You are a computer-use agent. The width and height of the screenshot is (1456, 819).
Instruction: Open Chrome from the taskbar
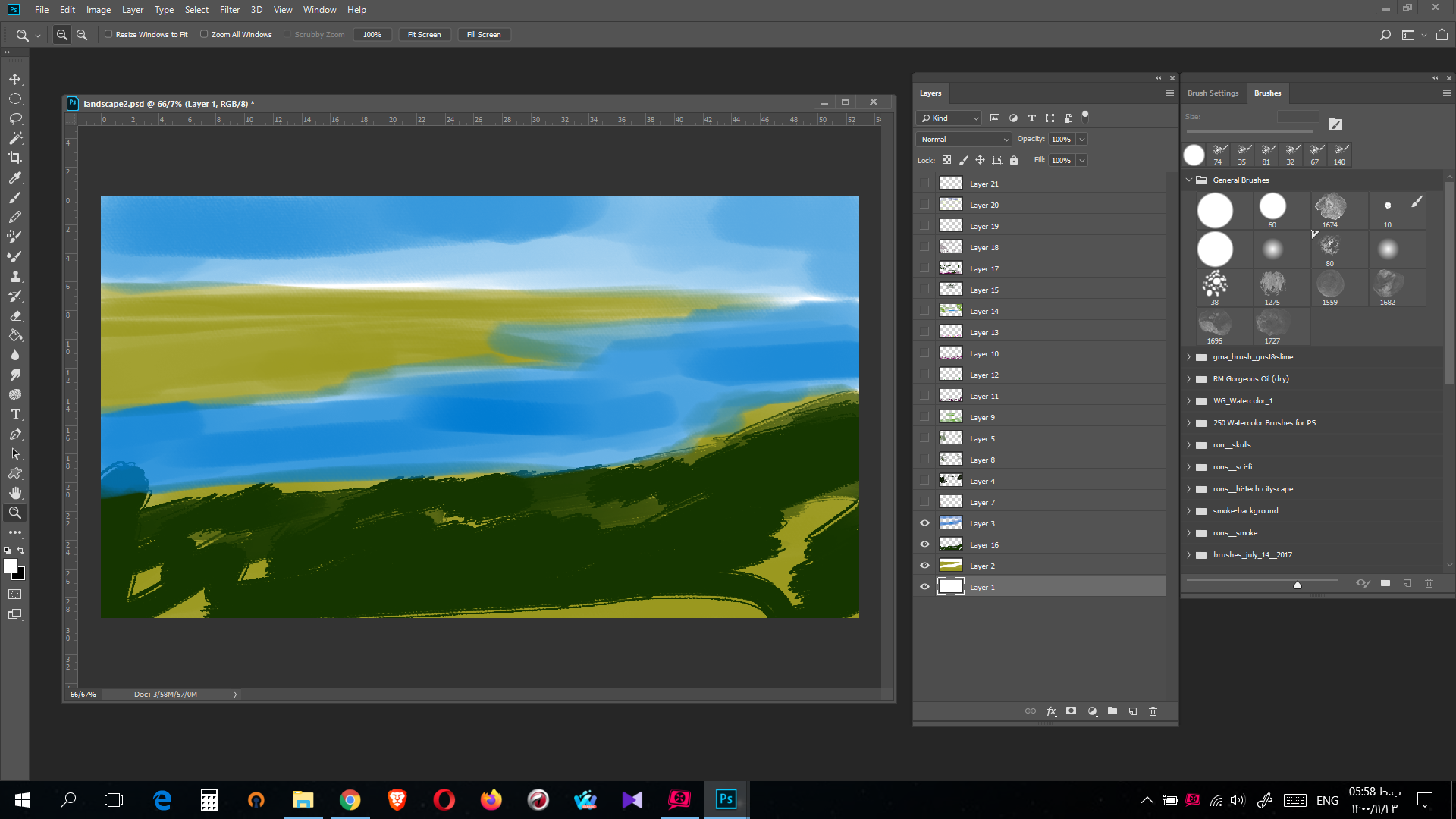pos(350,800)
